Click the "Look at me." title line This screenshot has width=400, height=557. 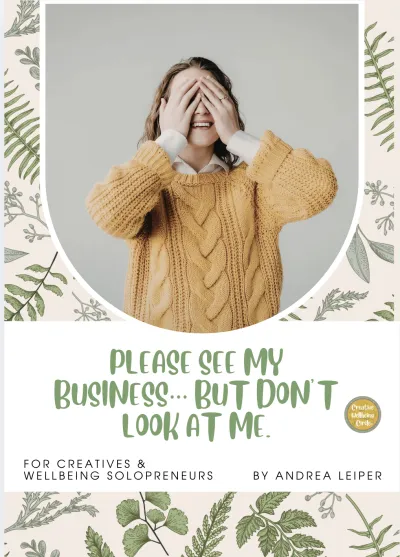[x=196, y=425]
